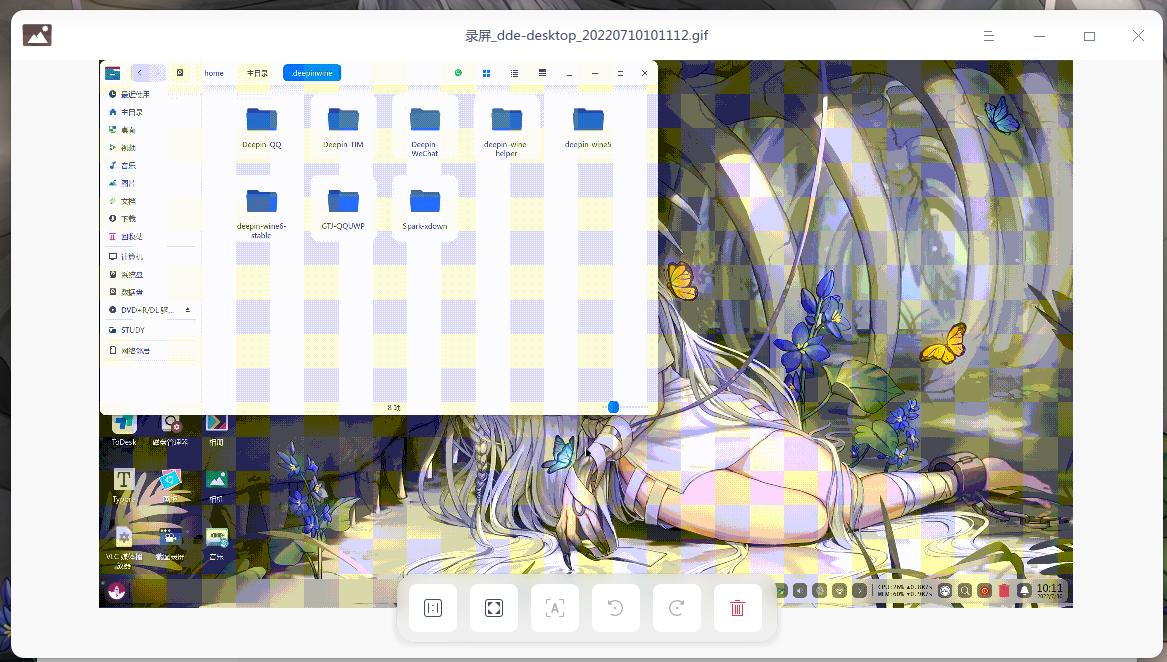1167x662 pixels.
Task: Minimize the image viewer window
Action: 1039,36
